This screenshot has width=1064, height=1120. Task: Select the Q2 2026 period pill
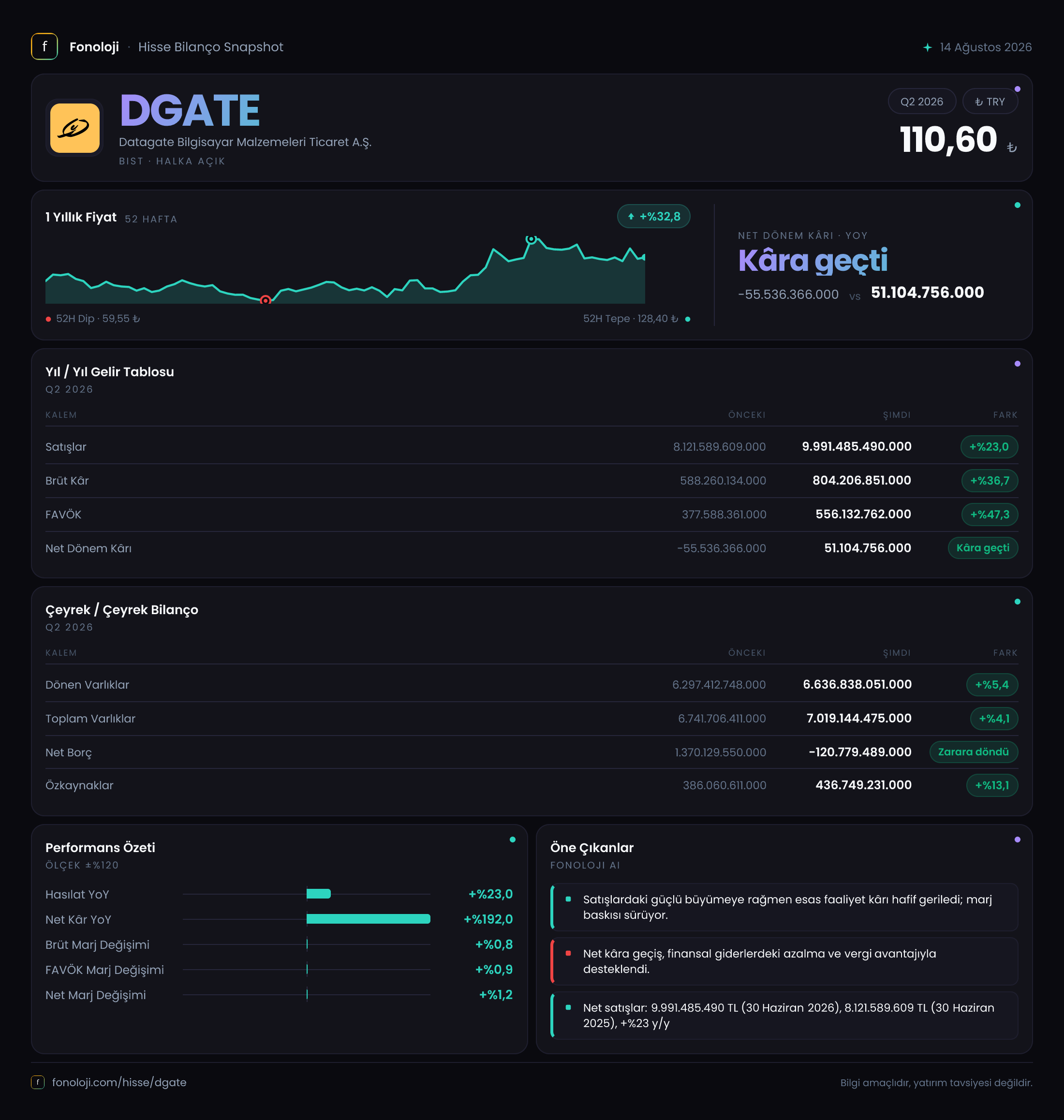[x=922, y=102]
